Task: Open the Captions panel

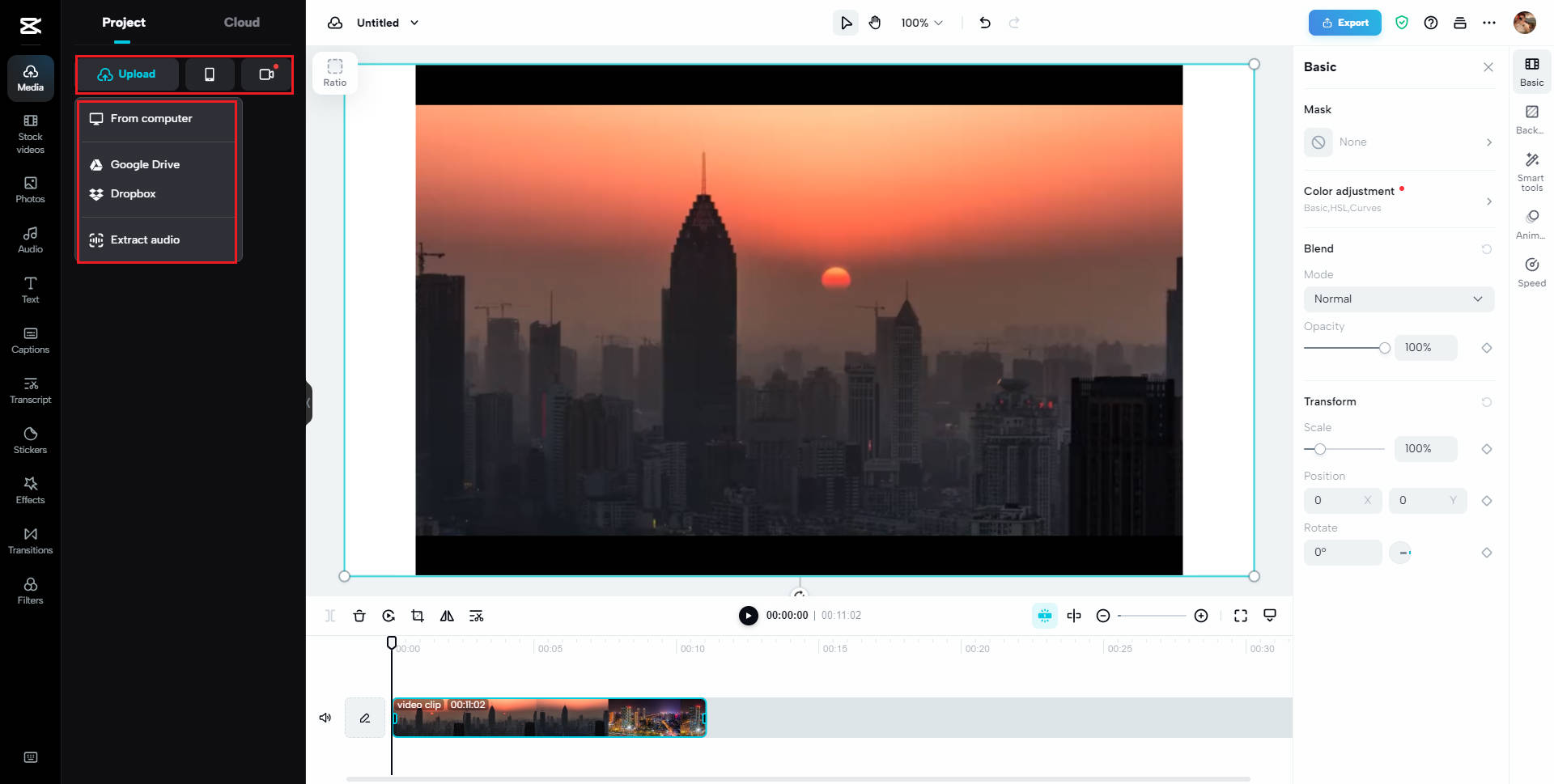Action: [31, 341]
